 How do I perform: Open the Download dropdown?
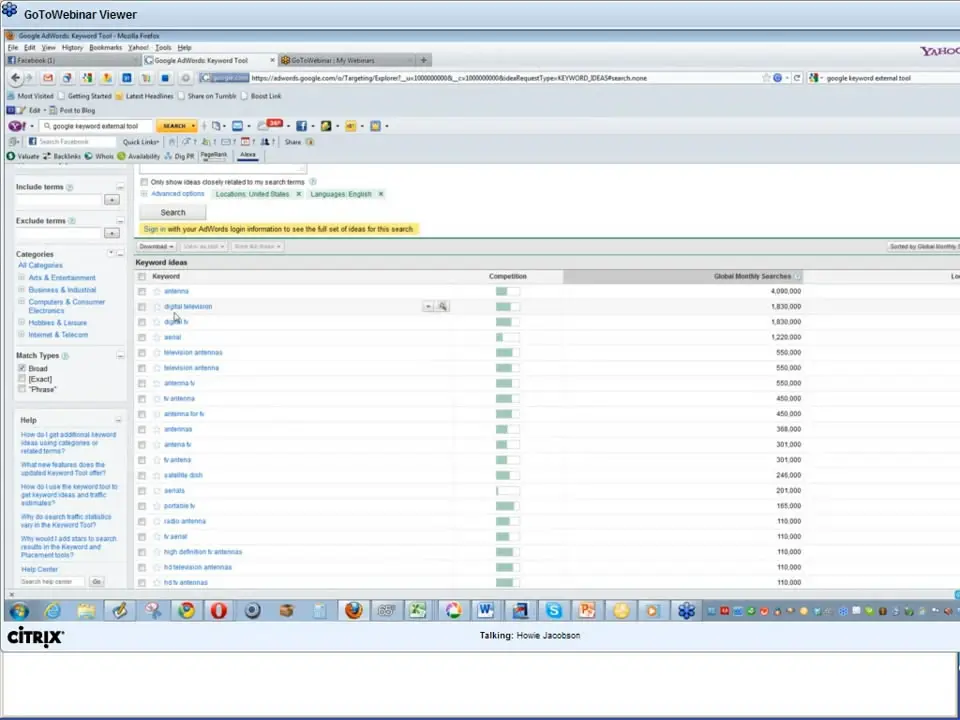[156, 247]
